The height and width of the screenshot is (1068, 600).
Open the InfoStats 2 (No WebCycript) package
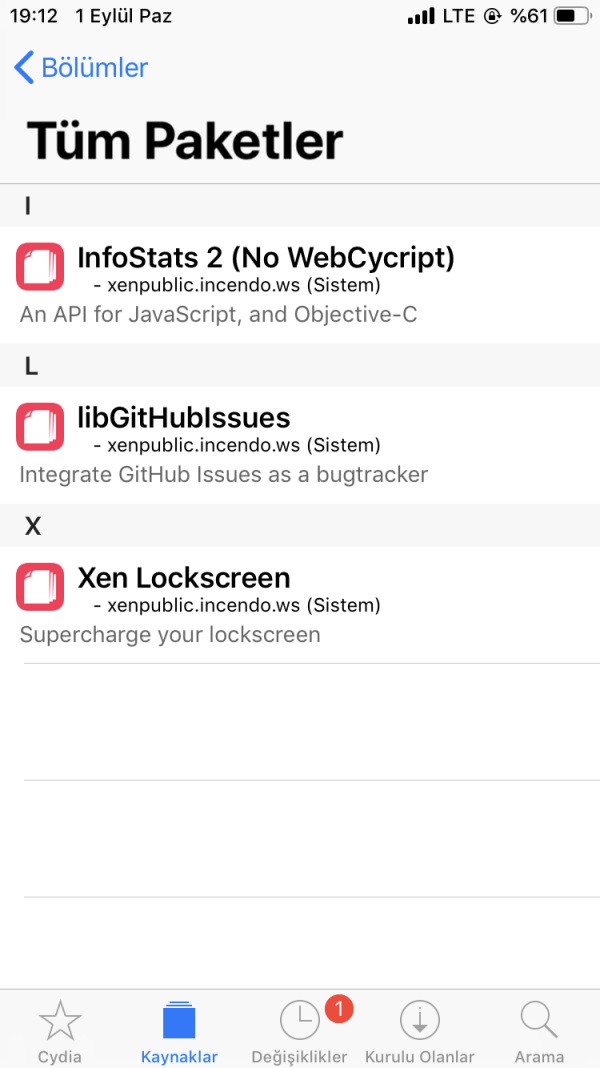[266, 258]
